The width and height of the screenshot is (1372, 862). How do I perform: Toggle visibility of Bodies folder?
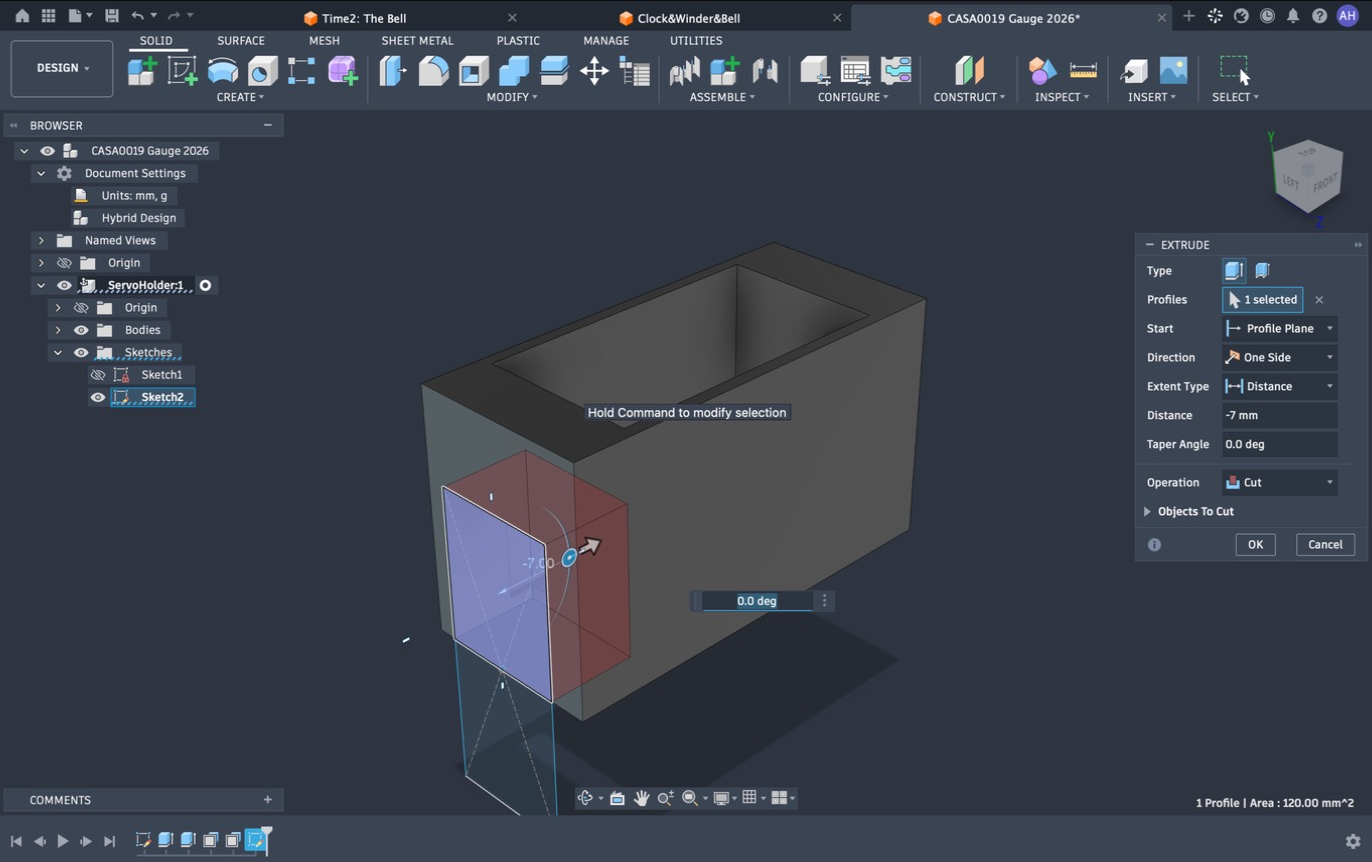coord(81,330)
